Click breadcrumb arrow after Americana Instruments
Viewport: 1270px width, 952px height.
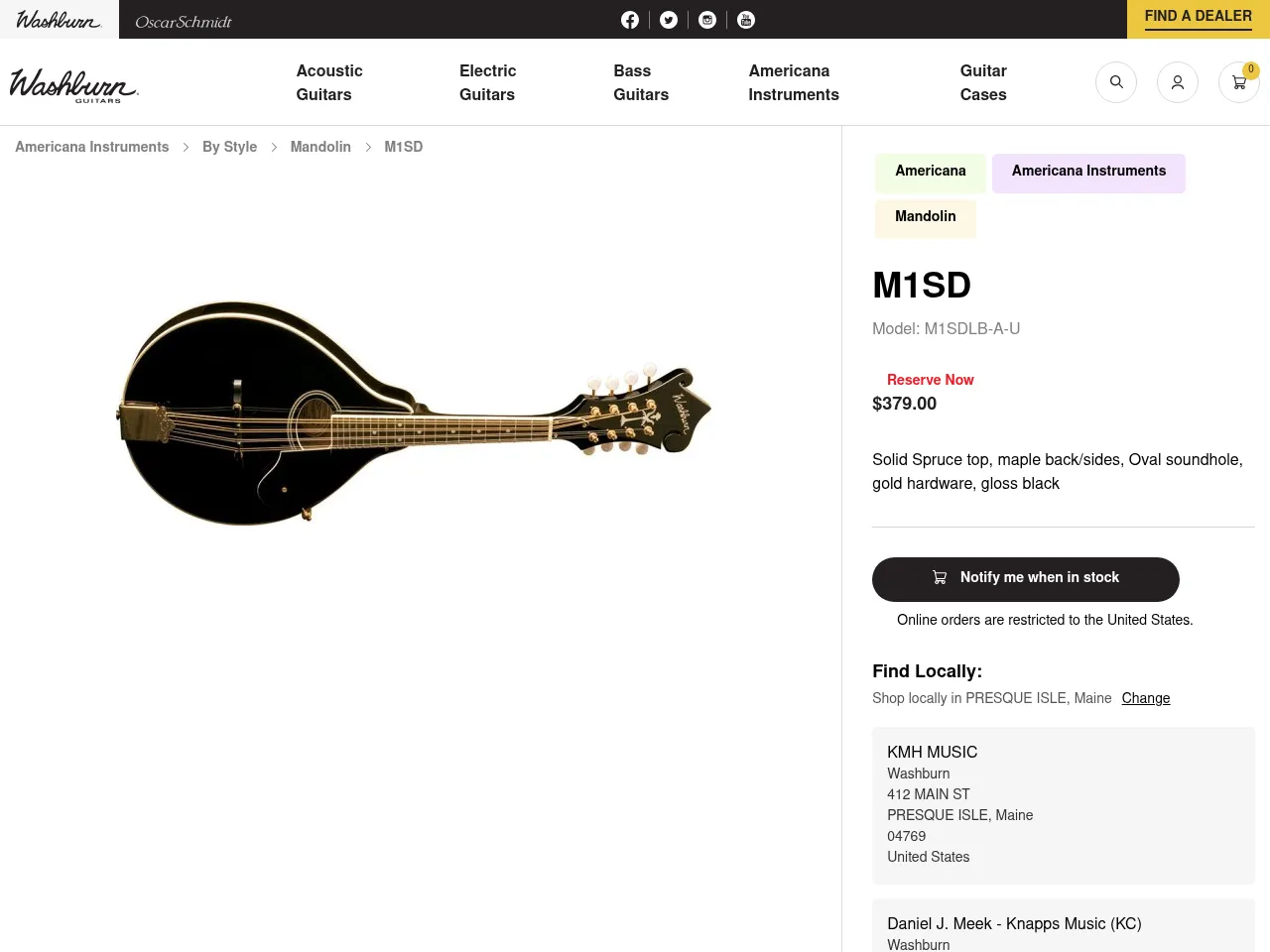[185, 147]
